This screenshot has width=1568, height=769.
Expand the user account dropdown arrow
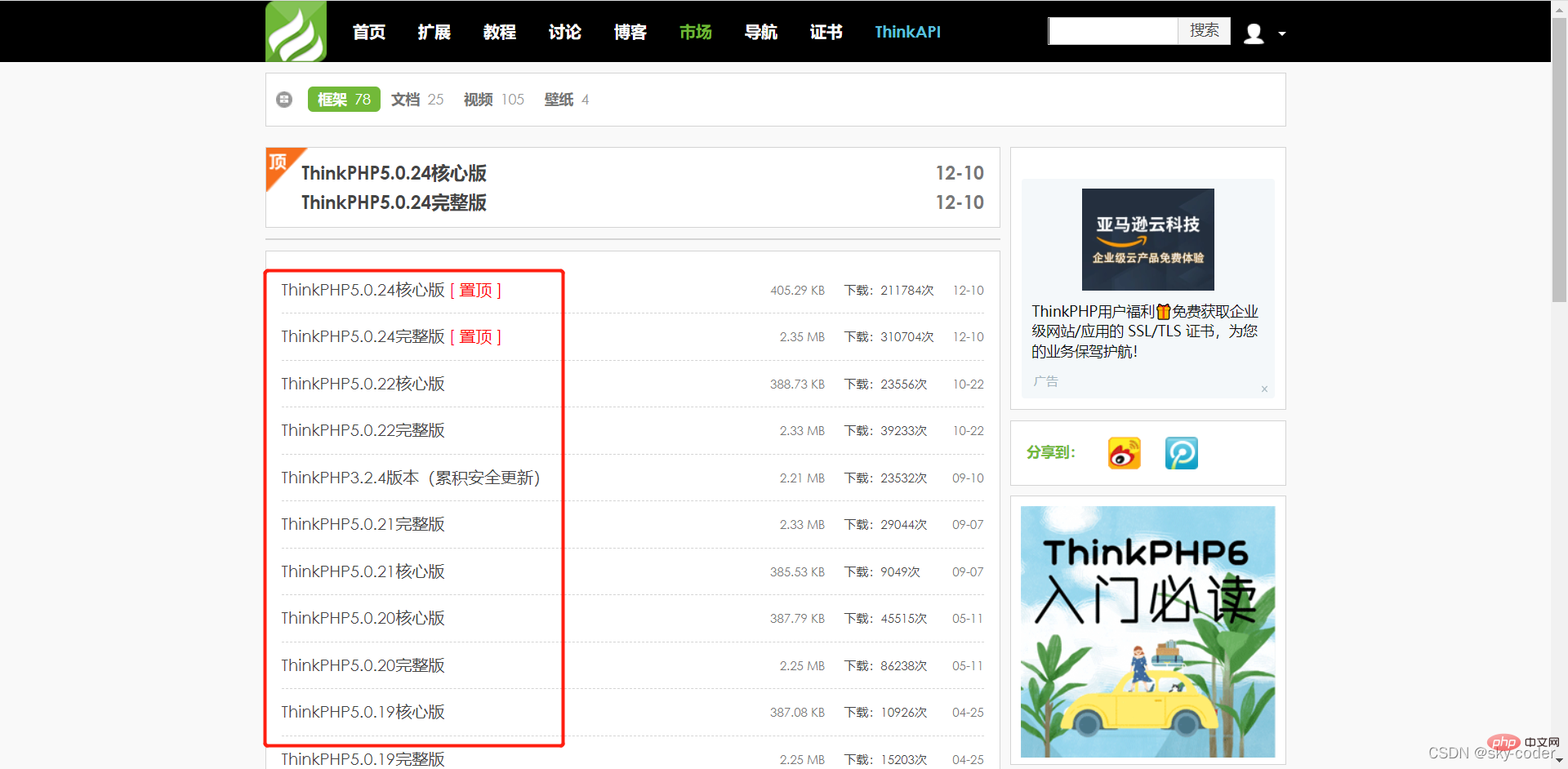(1282, 33)
